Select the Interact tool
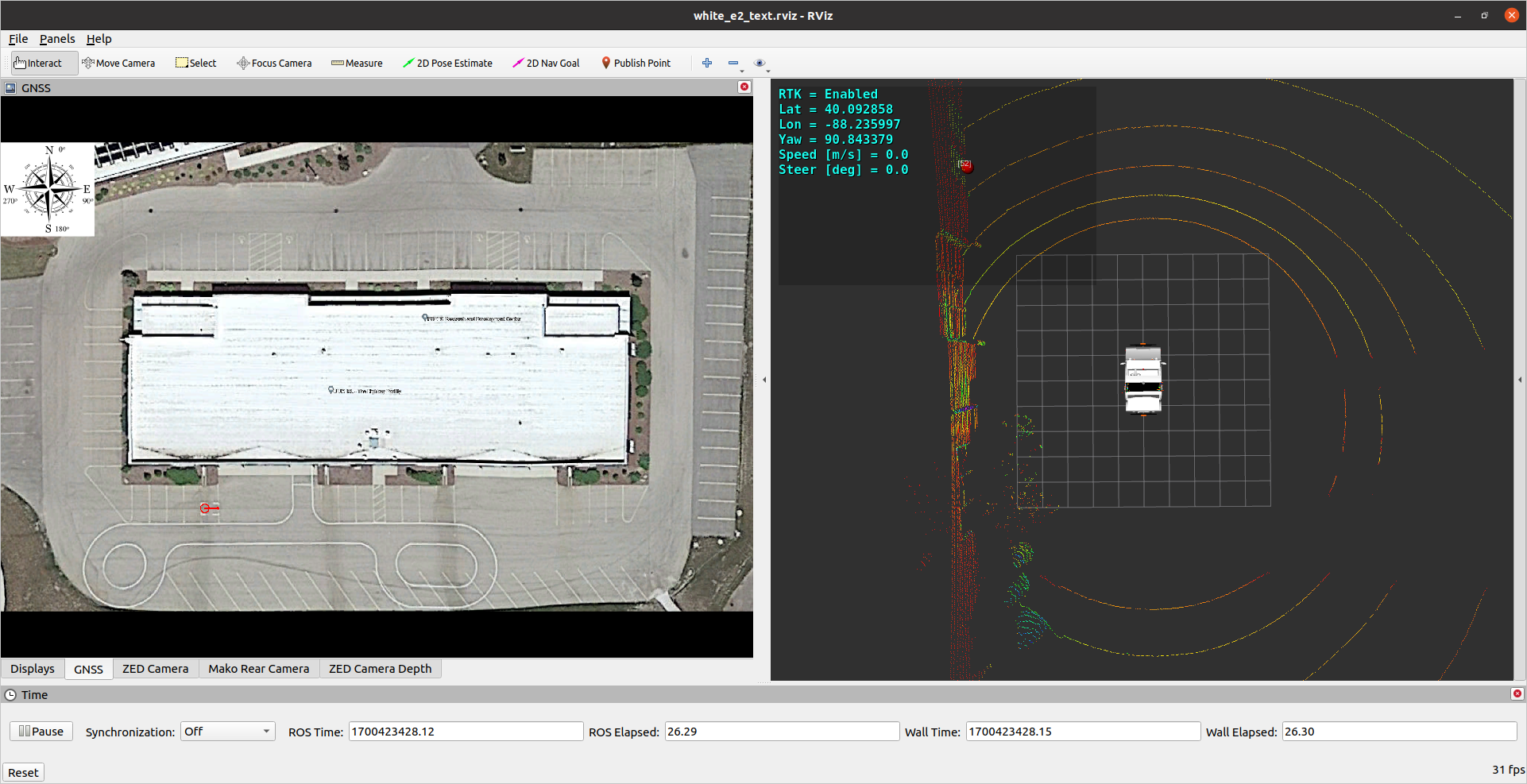The image size is (1527, 784). click(x=38, y=64)
